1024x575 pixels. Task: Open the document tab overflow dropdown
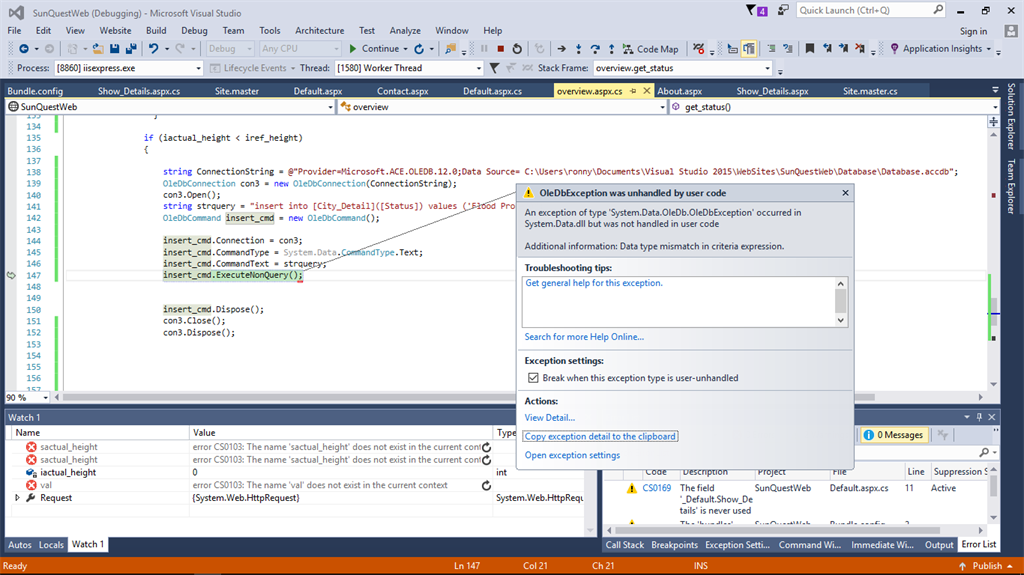click(x=995, y=90)
